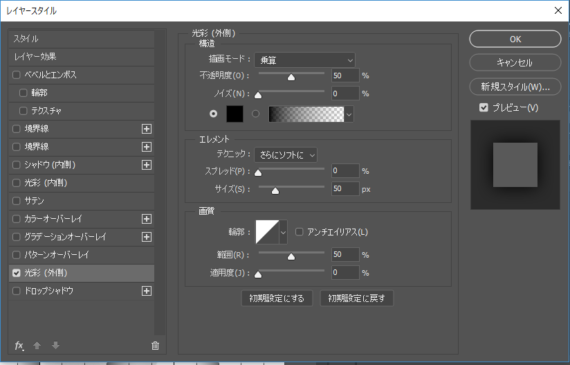Click plus icon beside カラーオーバーレイ

coord(146,219)
